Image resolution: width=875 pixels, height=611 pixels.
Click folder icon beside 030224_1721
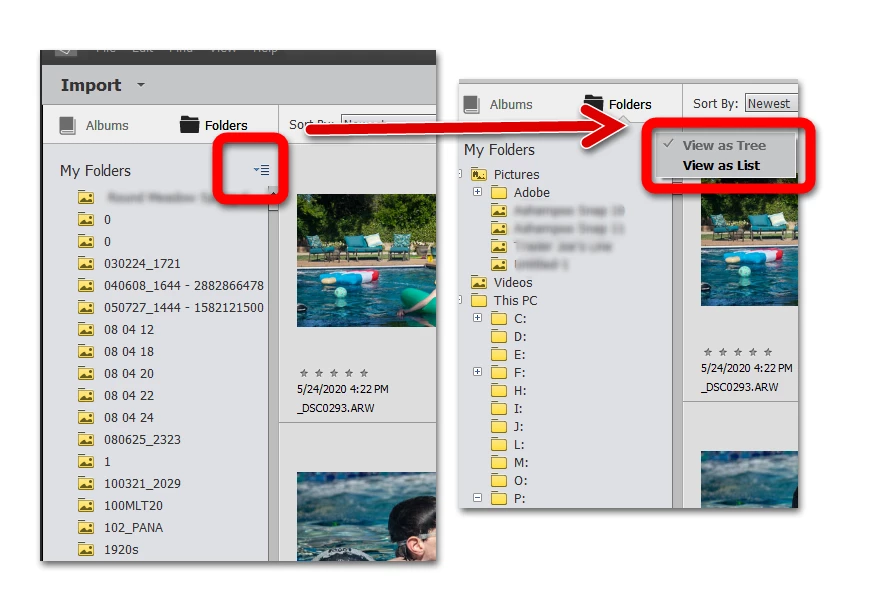86,263
